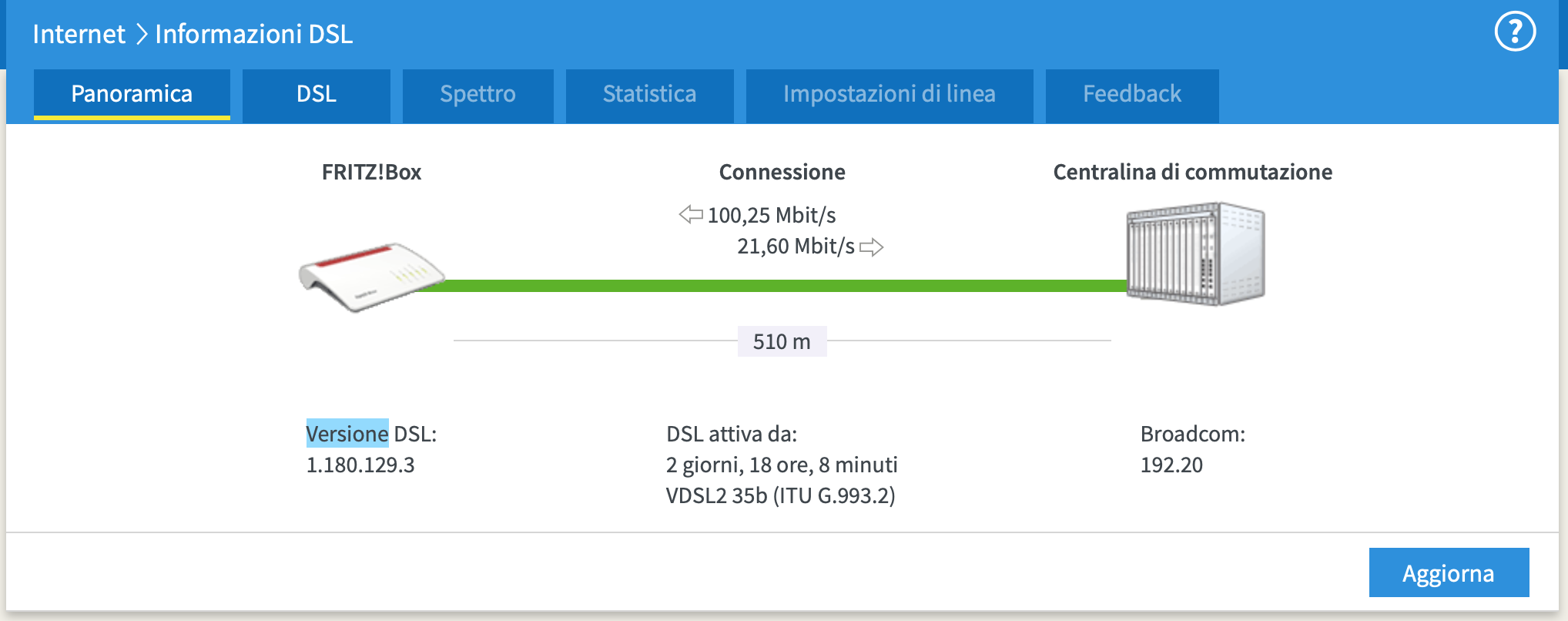Switch to the DSL tab
Viewport: 1568px width, 621px height.
click(x=317, y=95)
